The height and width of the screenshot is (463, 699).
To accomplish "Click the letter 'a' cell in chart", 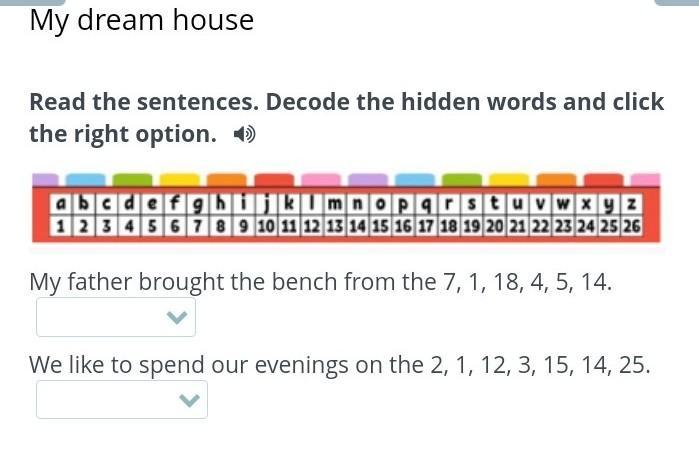I will tap(61, 204).
